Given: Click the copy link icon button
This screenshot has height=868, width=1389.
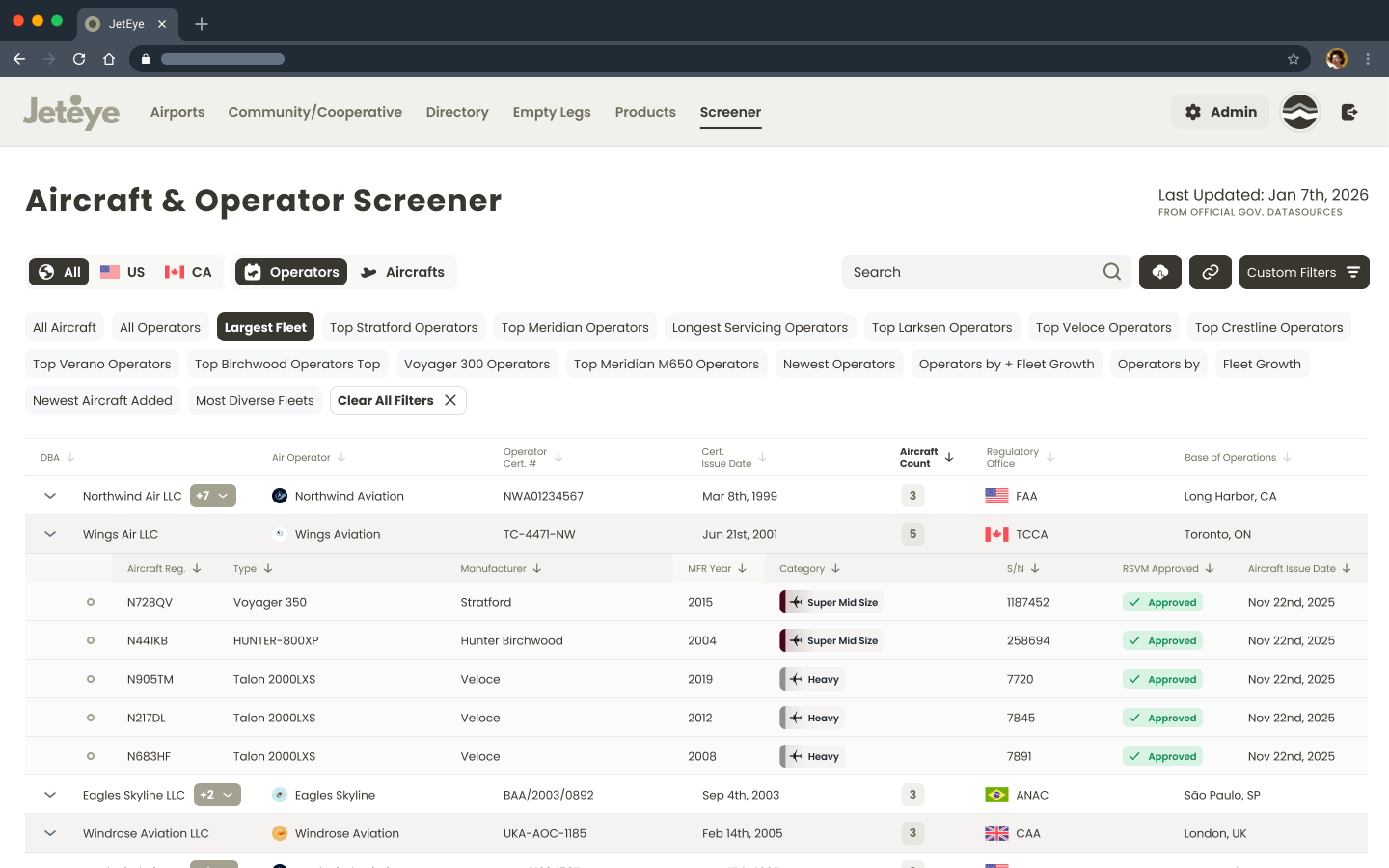Looking at the screenshot, I should point(1211,272).
